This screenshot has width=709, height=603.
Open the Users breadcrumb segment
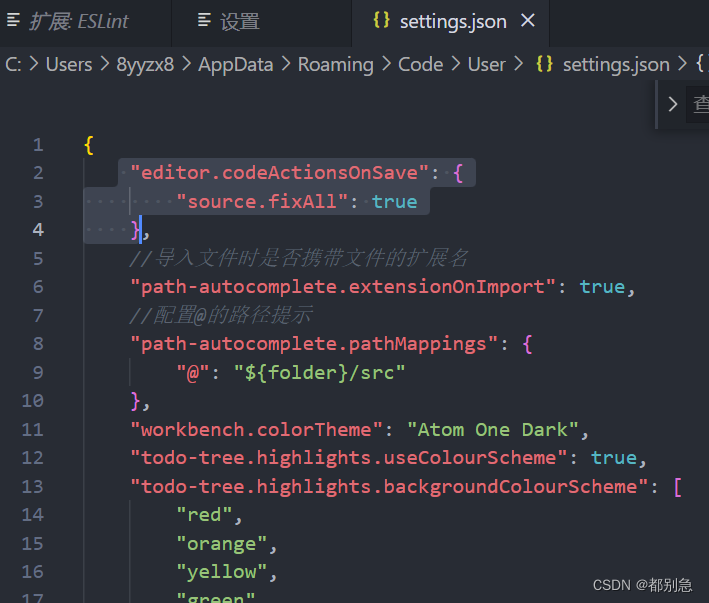point(69,65)
